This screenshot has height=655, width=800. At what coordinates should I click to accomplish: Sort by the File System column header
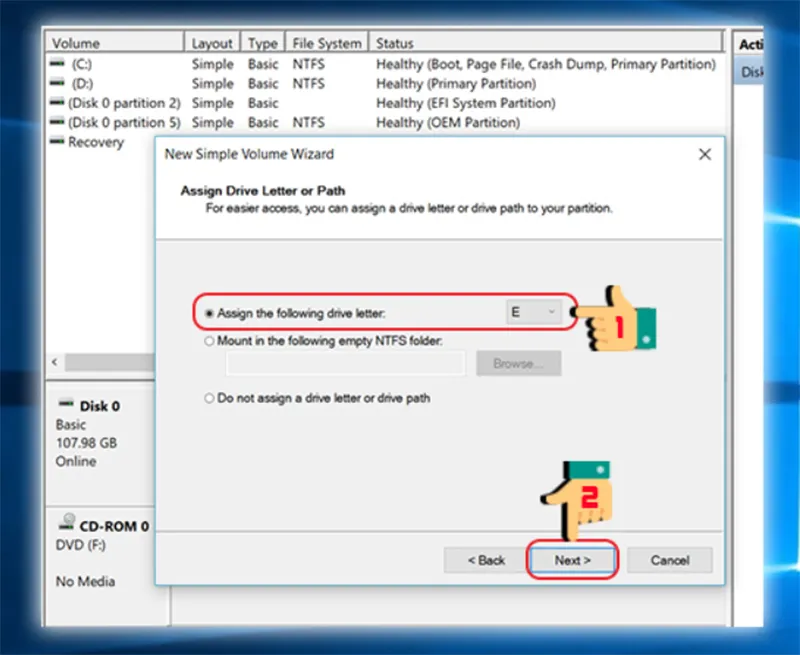coord(327,43)
